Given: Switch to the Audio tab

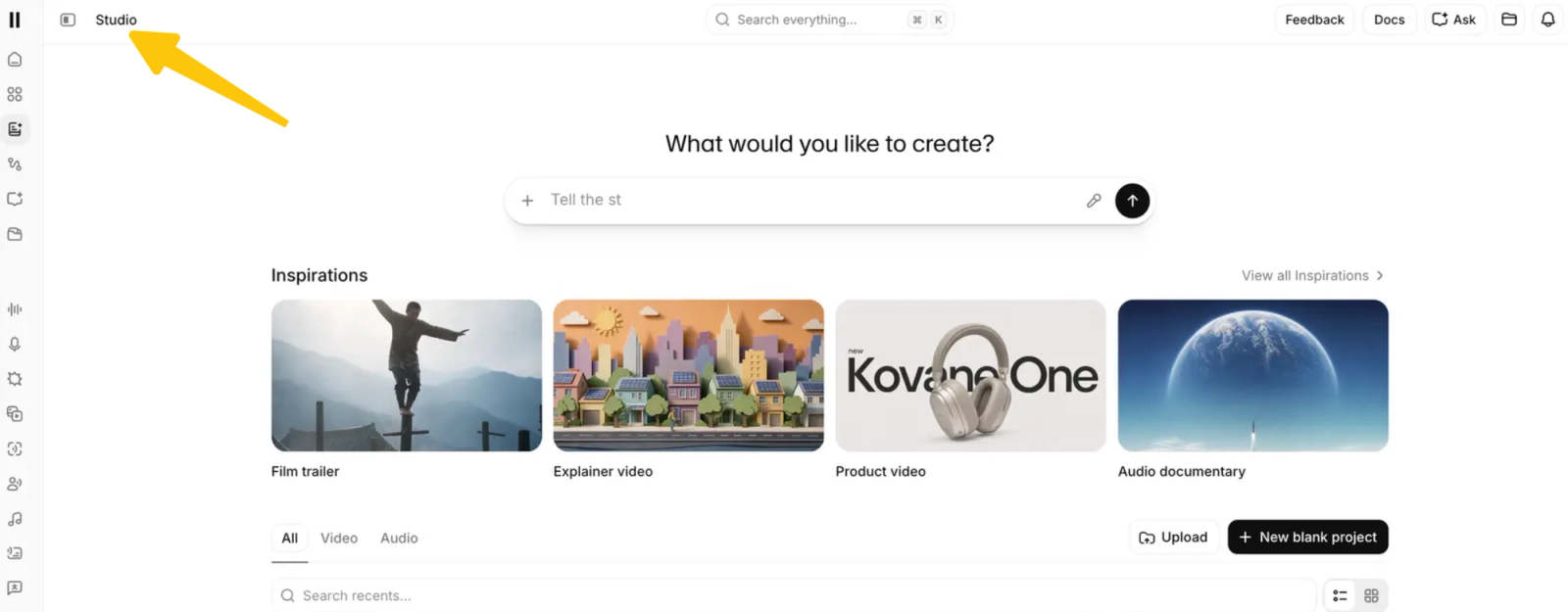Looking at the screenshot, I should (x=399, y=539).
